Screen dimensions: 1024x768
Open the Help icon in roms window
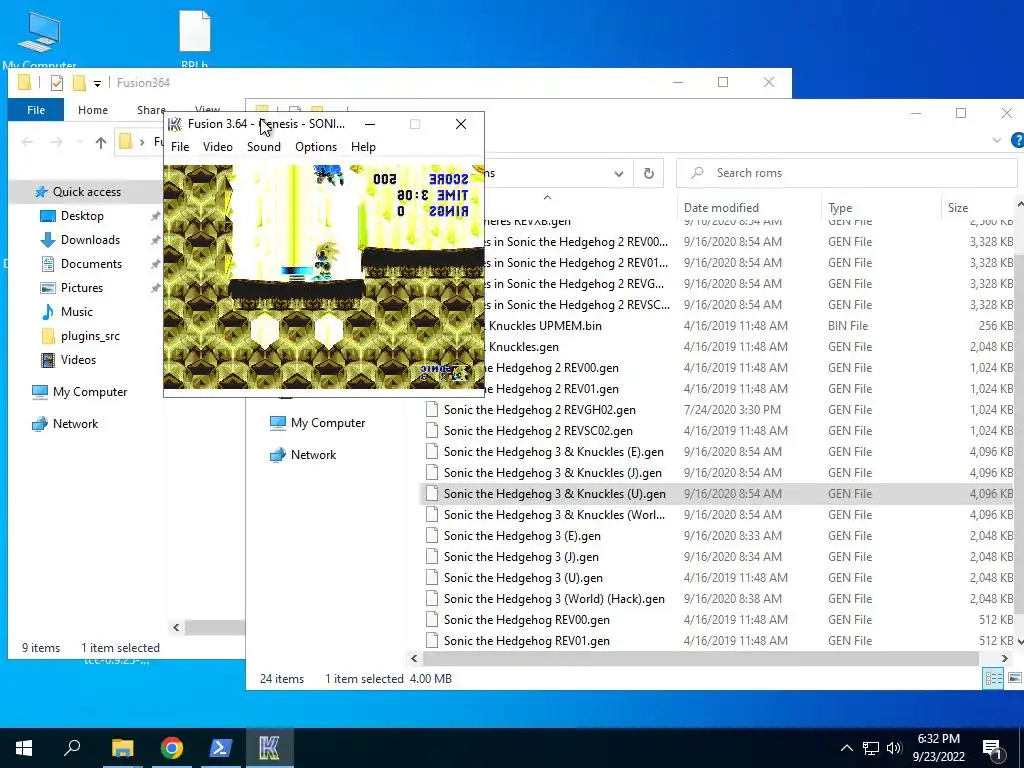pos(1017,140)
